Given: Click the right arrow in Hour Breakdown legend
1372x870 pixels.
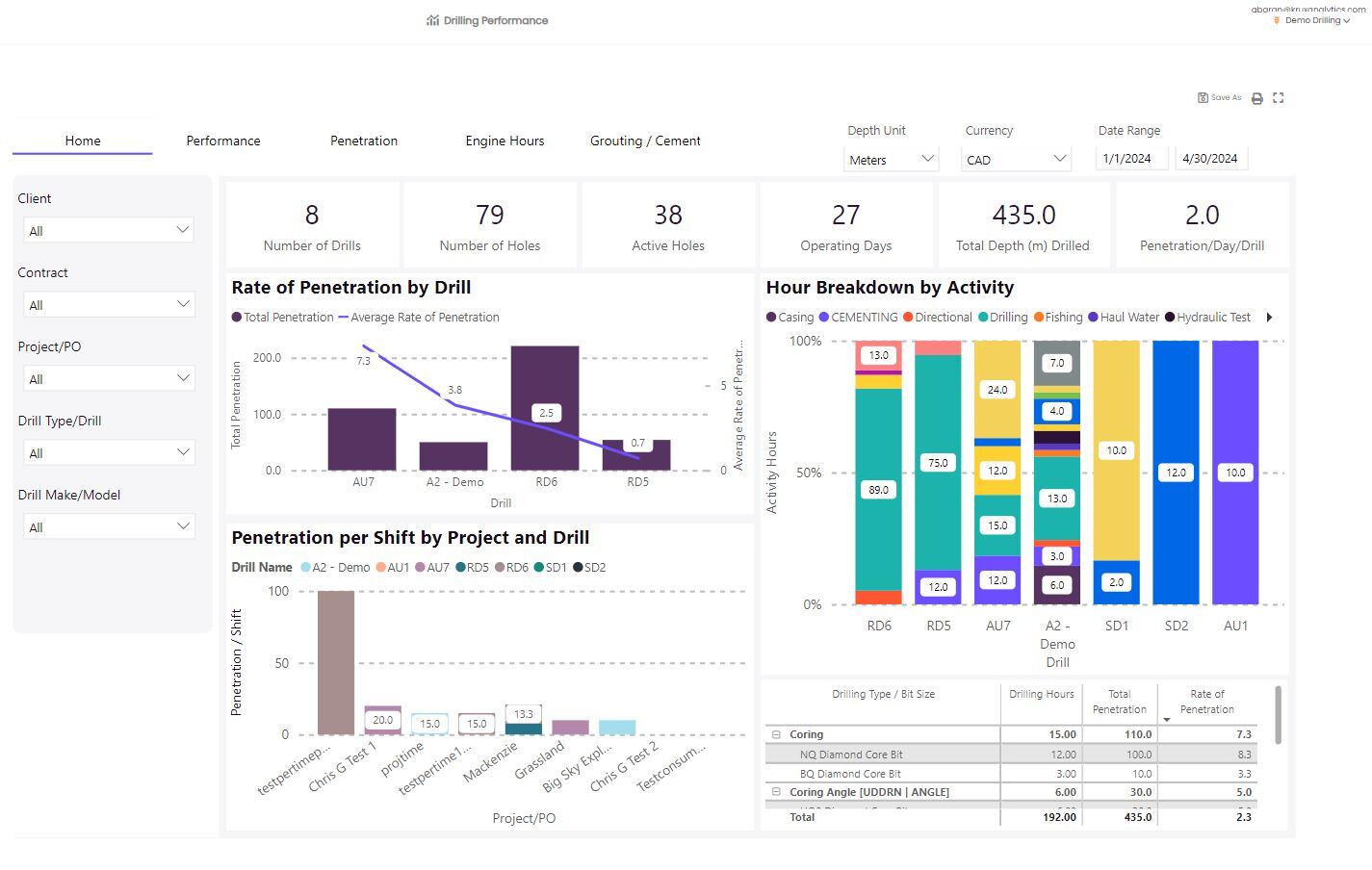Looking at the screenshot, I should [x=1268, y=317].
